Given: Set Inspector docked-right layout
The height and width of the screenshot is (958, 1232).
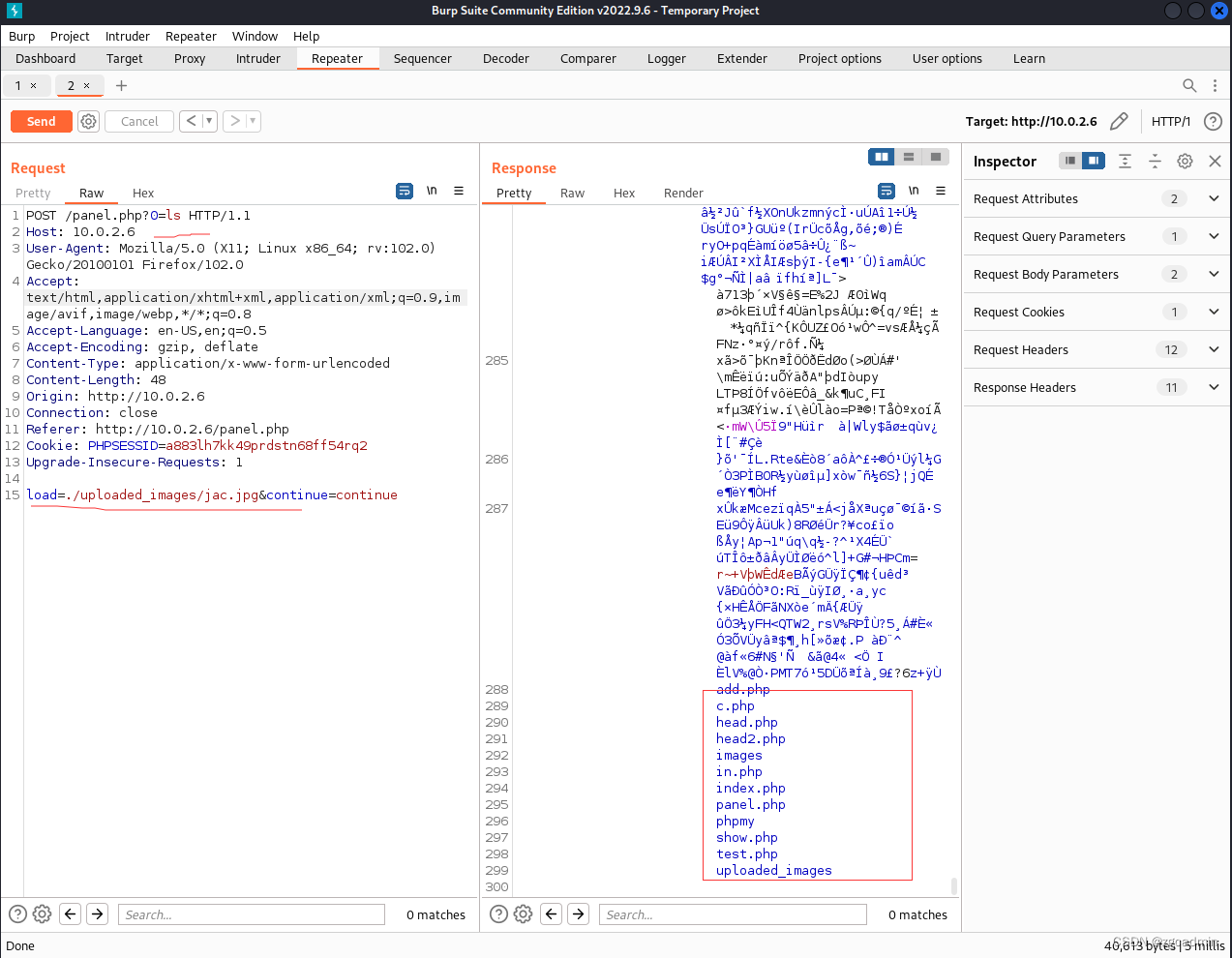Looking at the screenshot, I should click(1094, 161).
